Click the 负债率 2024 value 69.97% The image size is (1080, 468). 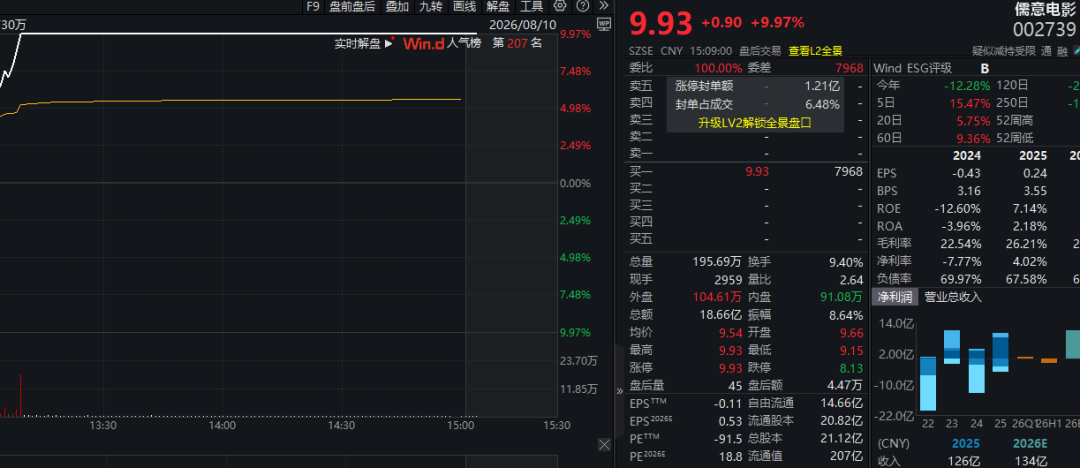(x=961, y=279)
